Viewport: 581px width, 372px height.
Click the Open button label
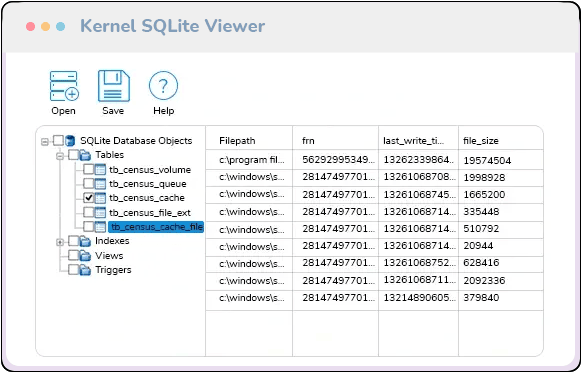[x=63, y=111]
